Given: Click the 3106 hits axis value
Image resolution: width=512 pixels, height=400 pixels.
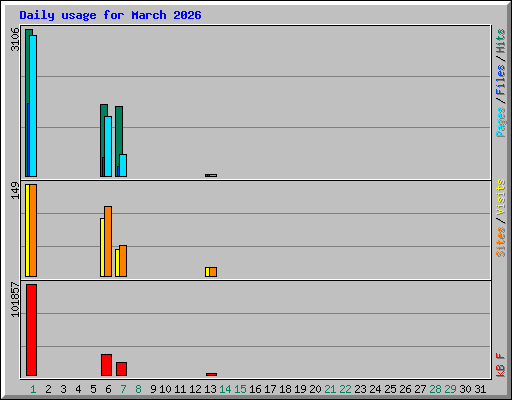Looking at the screenshot, I should point(15,39).
